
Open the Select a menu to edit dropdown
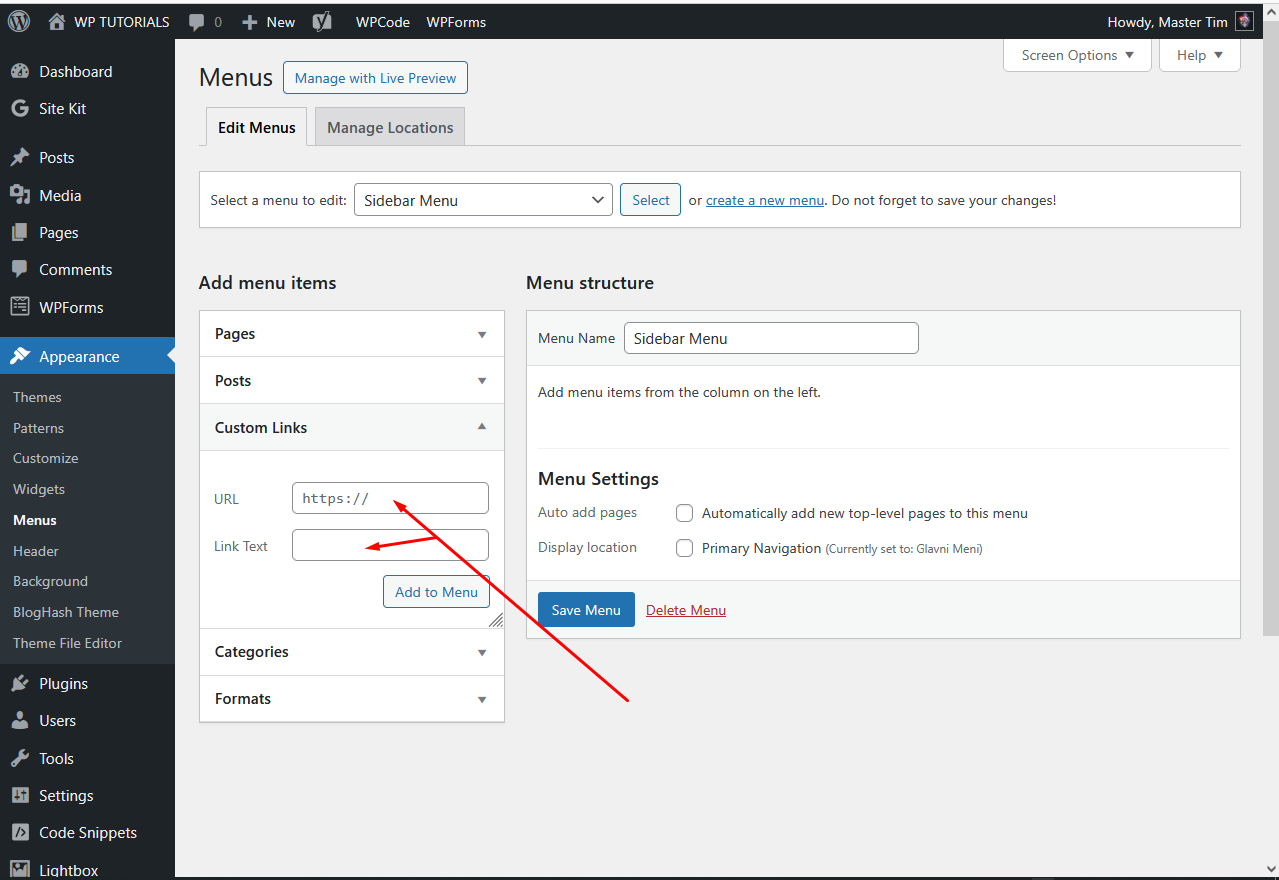pyautogui.click(x=483, y=200)
